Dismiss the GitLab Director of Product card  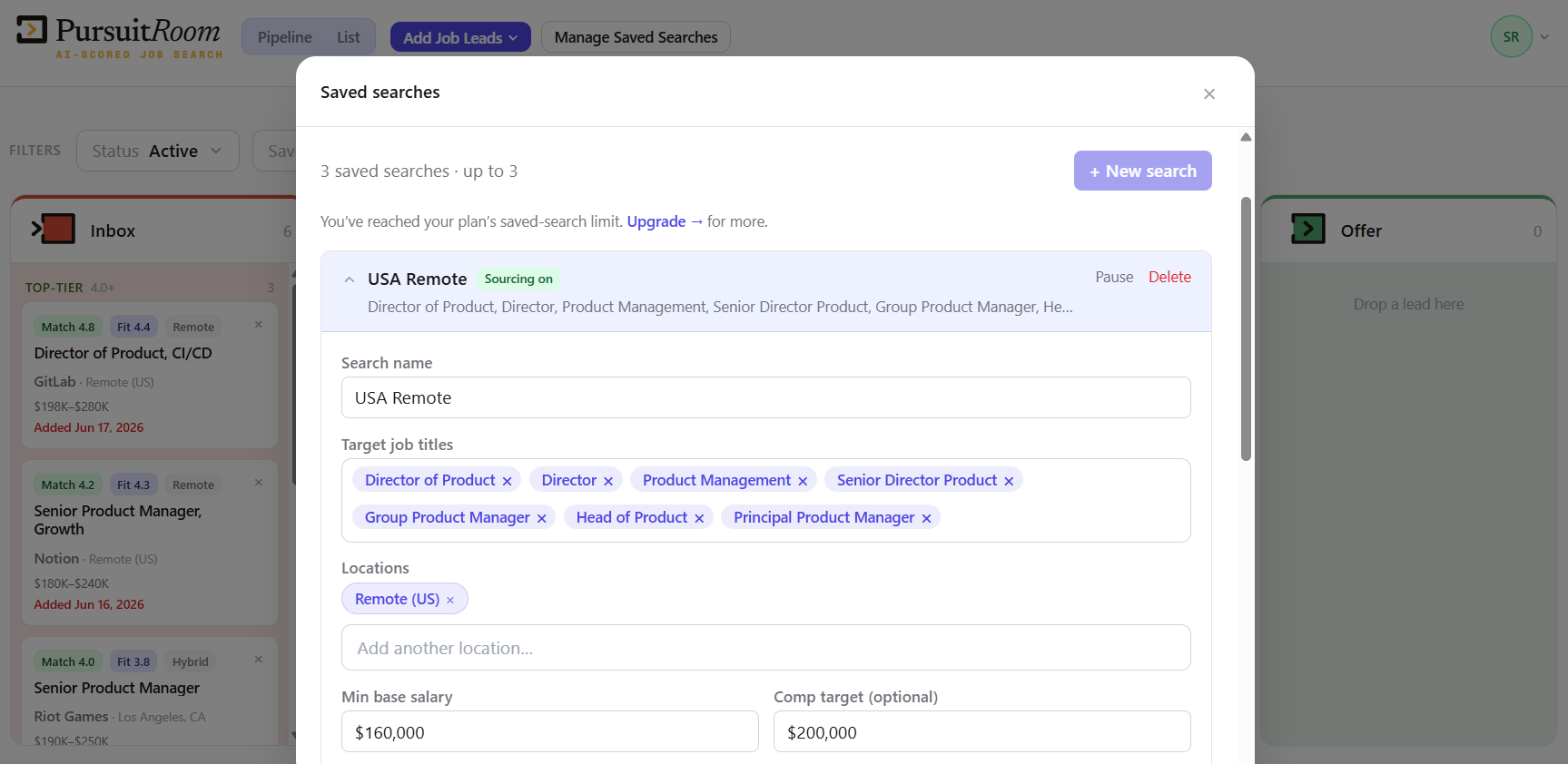pos(259,325)
